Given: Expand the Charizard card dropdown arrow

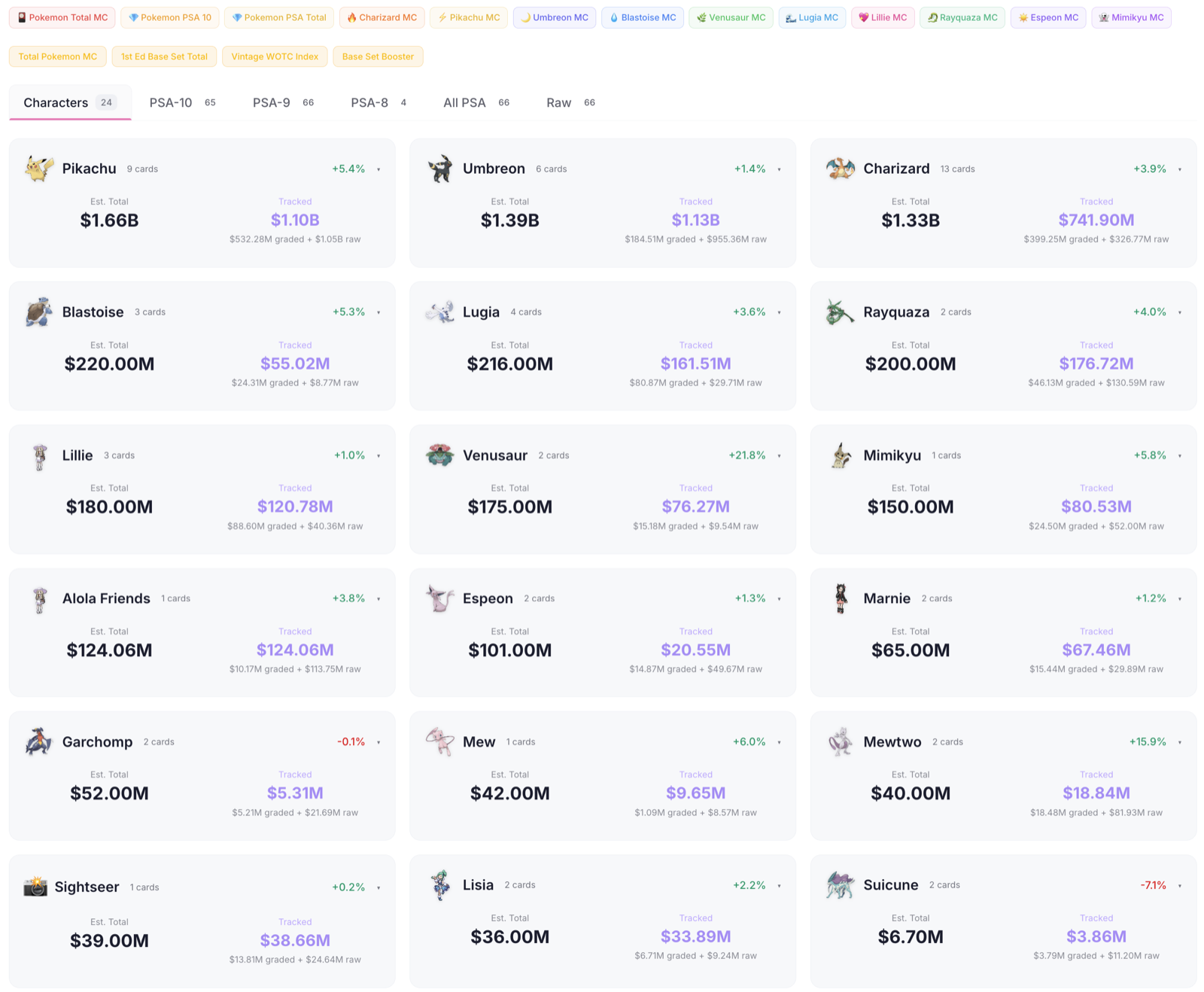Looking at the screenshot, I should (1179, 169).
